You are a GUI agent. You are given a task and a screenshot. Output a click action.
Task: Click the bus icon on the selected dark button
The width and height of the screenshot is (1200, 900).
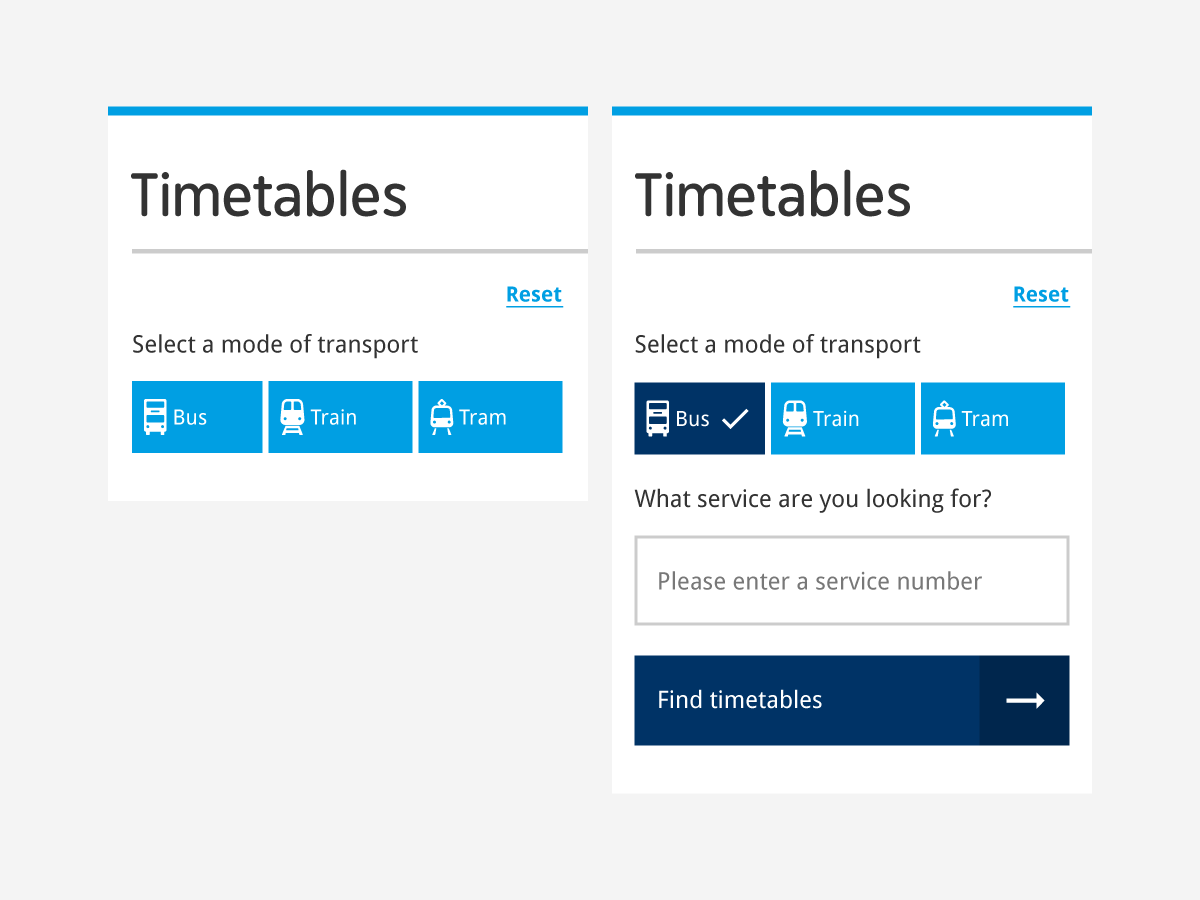[657, 418]
